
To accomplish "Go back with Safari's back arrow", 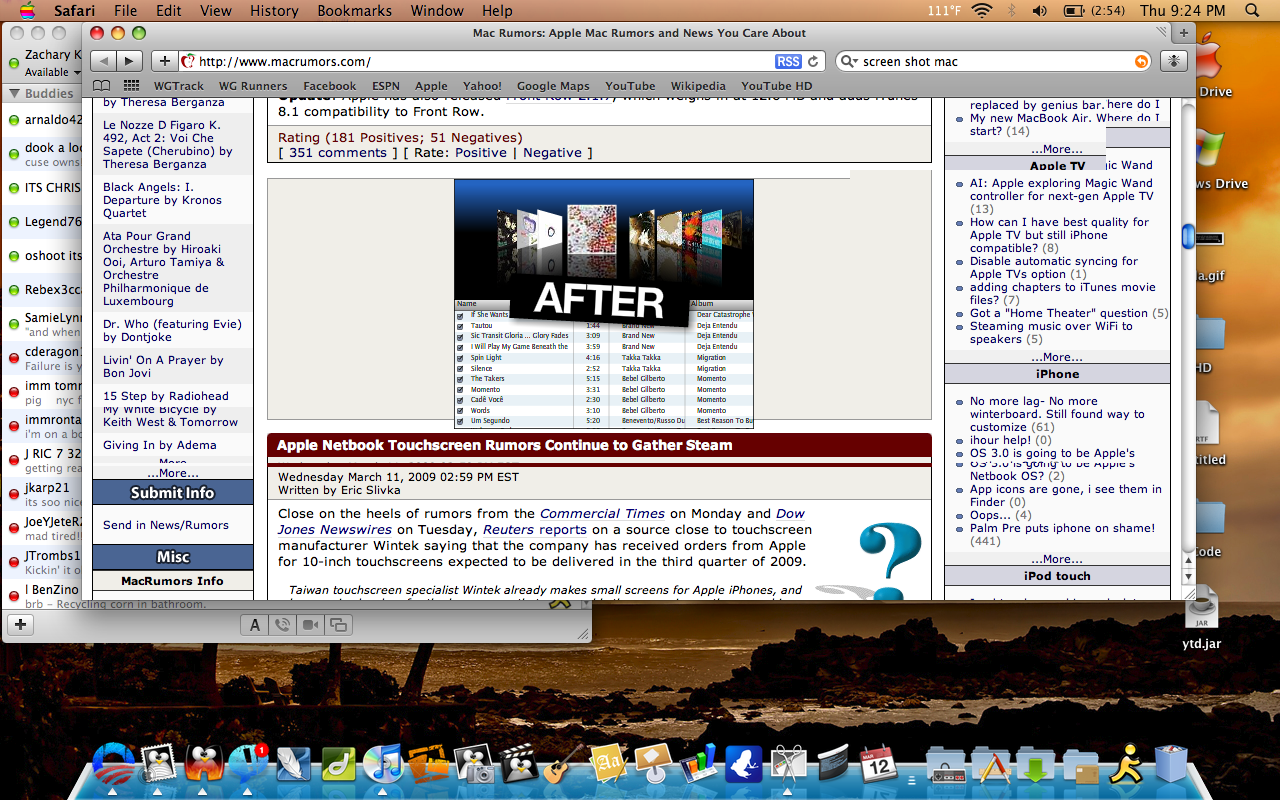I will pos(104,61).
